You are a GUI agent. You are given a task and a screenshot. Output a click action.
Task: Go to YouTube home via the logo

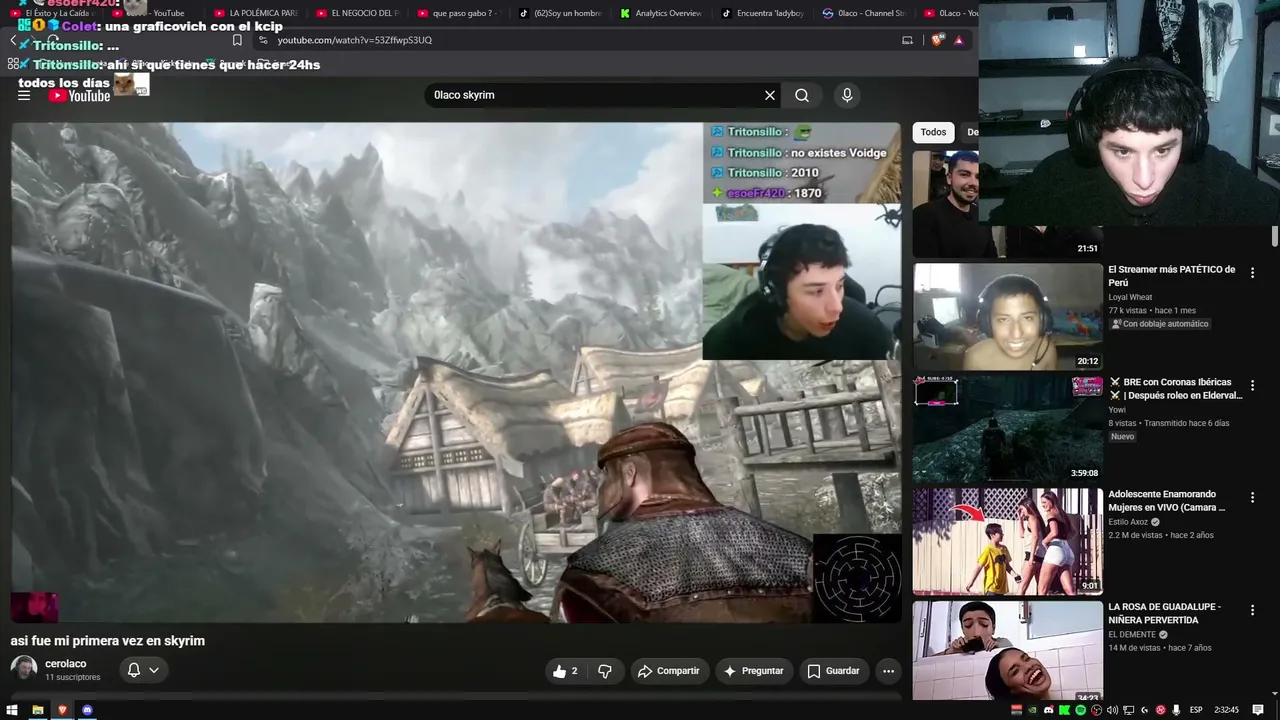(x=80, y=96)
